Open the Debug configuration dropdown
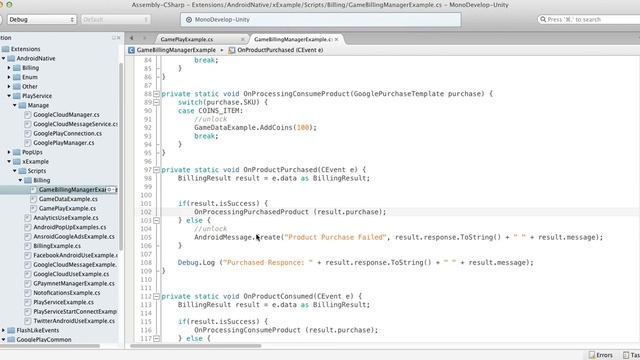Screen dimensions: 640x360 [x=42, y=19]
